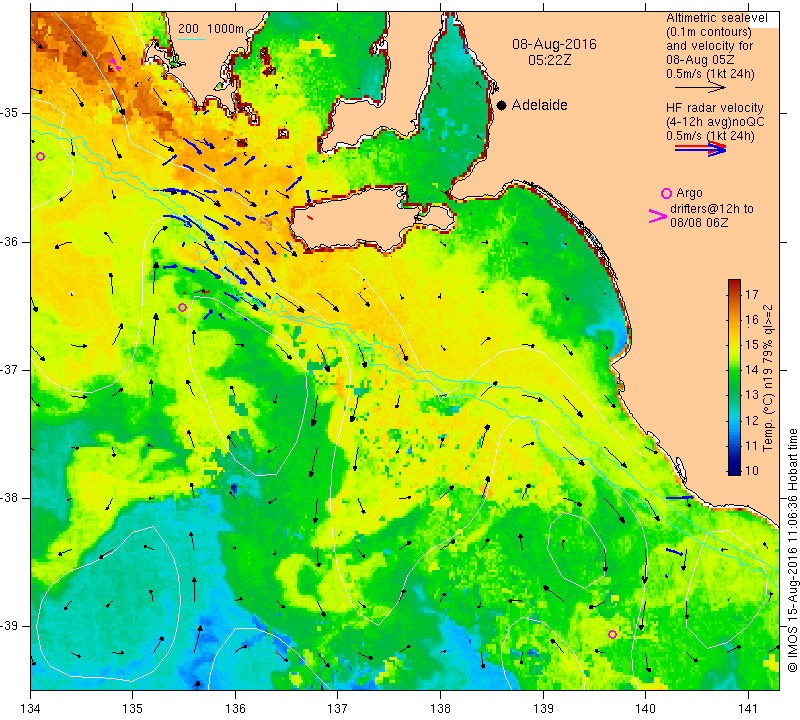800x720 pixels.
Task: Click latitude axis label -37
Action: click(10, 369)
